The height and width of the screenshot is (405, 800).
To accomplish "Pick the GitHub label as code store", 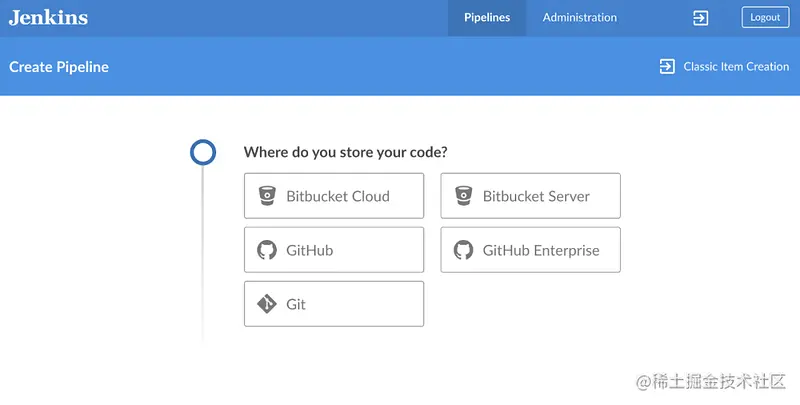I will point(309,250).
